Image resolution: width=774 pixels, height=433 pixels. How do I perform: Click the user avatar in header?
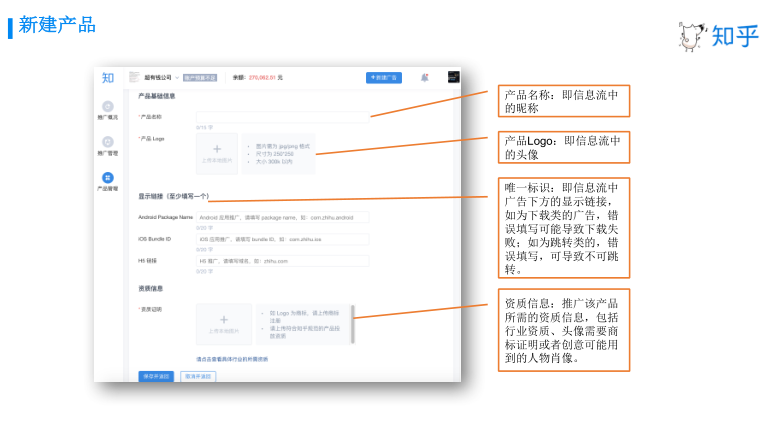pos(453,77)
